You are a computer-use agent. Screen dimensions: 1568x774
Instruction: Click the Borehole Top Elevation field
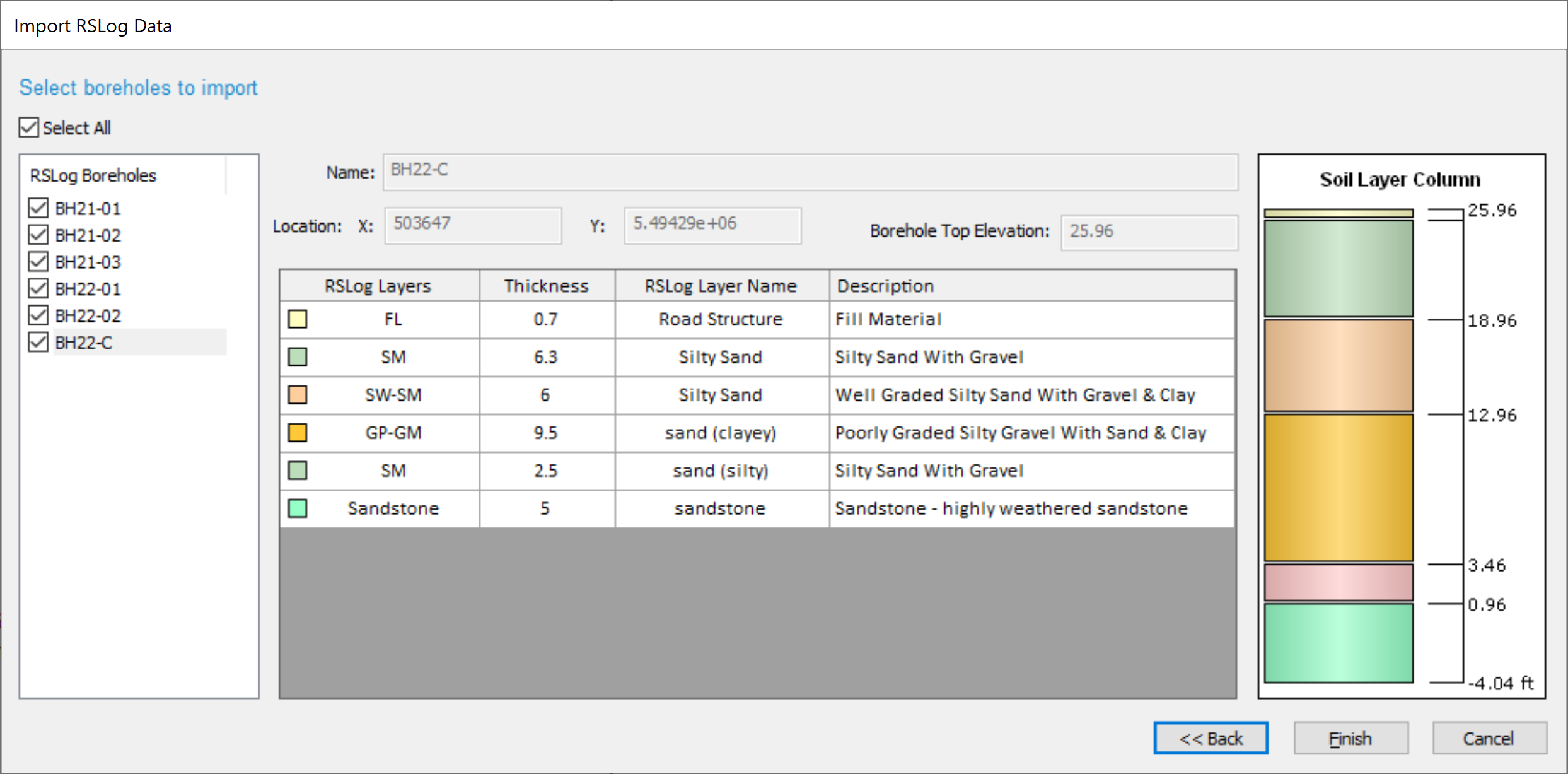coord(1149,233)
